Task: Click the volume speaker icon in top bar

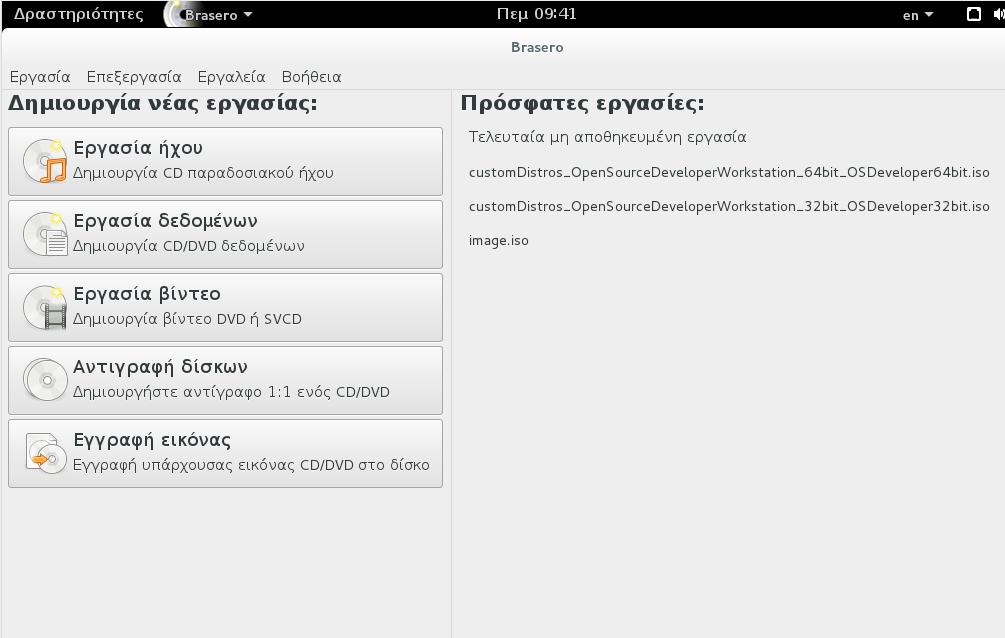Action: (x=998, y=14)
